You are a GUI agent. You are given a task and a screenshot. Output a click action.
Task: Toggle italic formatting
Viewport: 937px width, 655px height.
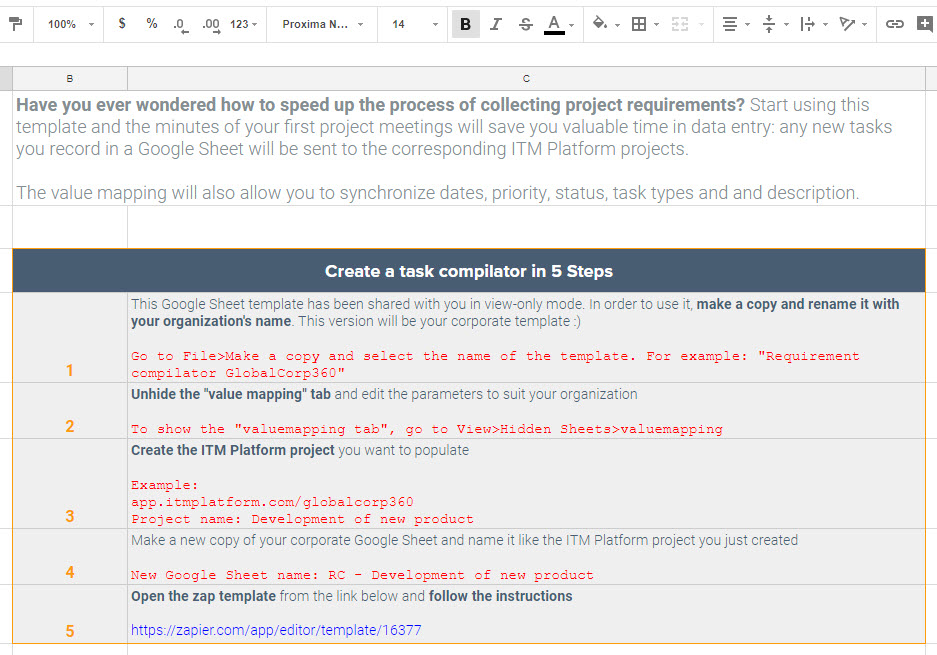pyautogui.click(x=496, y=24)
